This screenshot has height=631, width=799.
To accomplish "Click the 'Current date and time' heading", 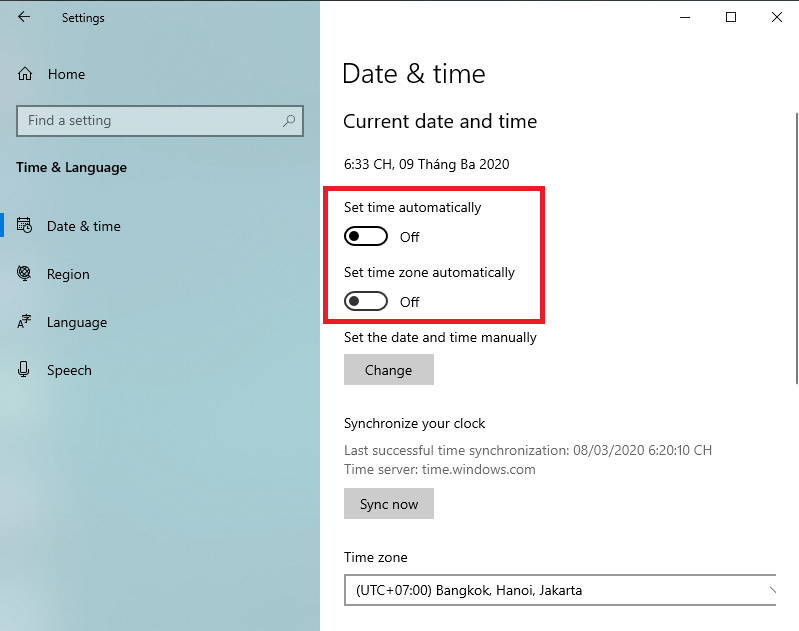I will click(x=440, y=121).
